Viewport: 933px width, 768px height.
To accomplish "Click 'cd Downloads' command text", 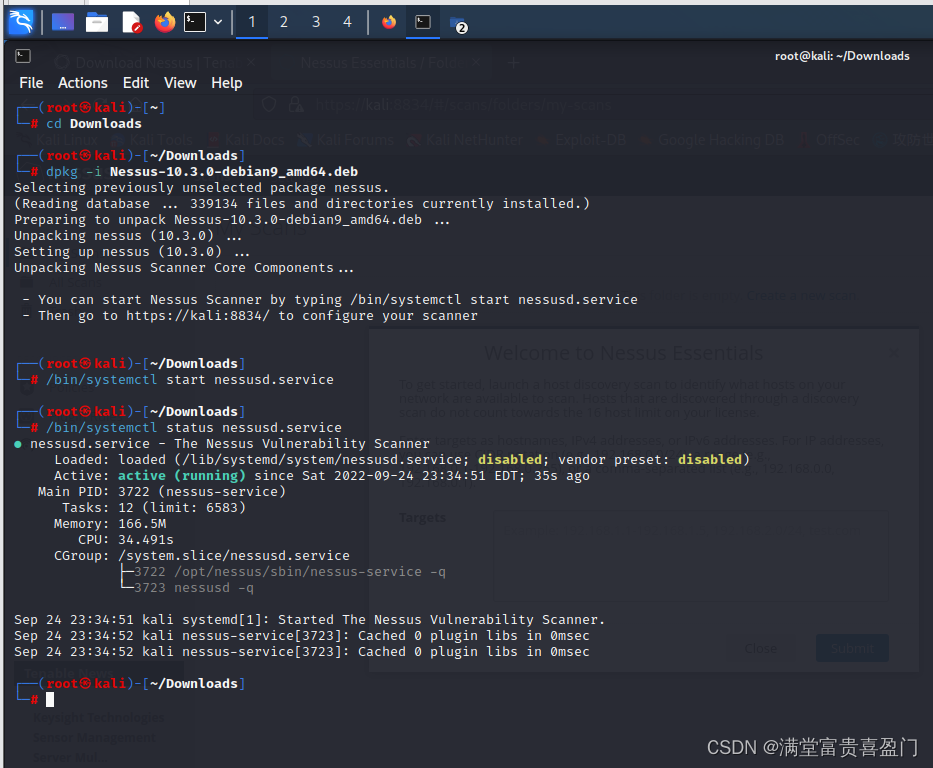I will [x=94, y=124].
